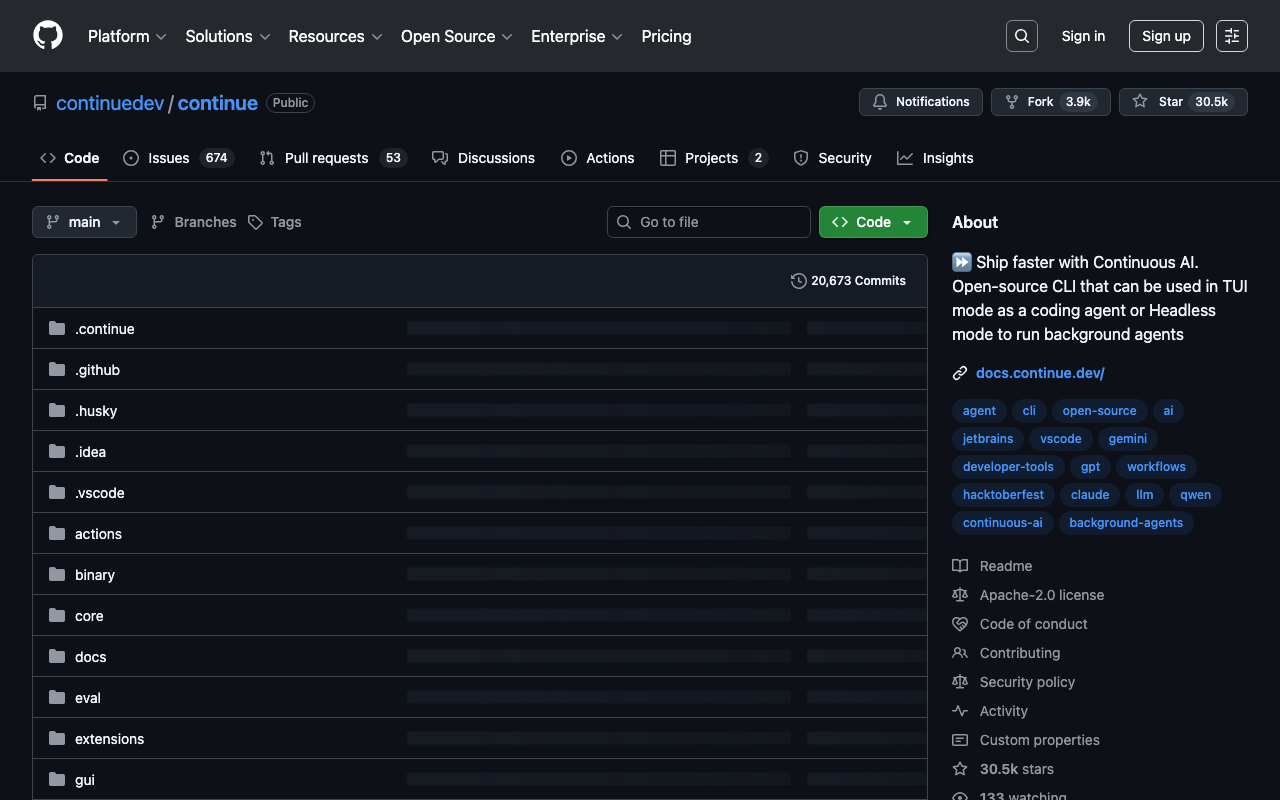1280x800 pixels.
Task: Open the main branch selector dropdown
Action: click(x=84, y=222)
